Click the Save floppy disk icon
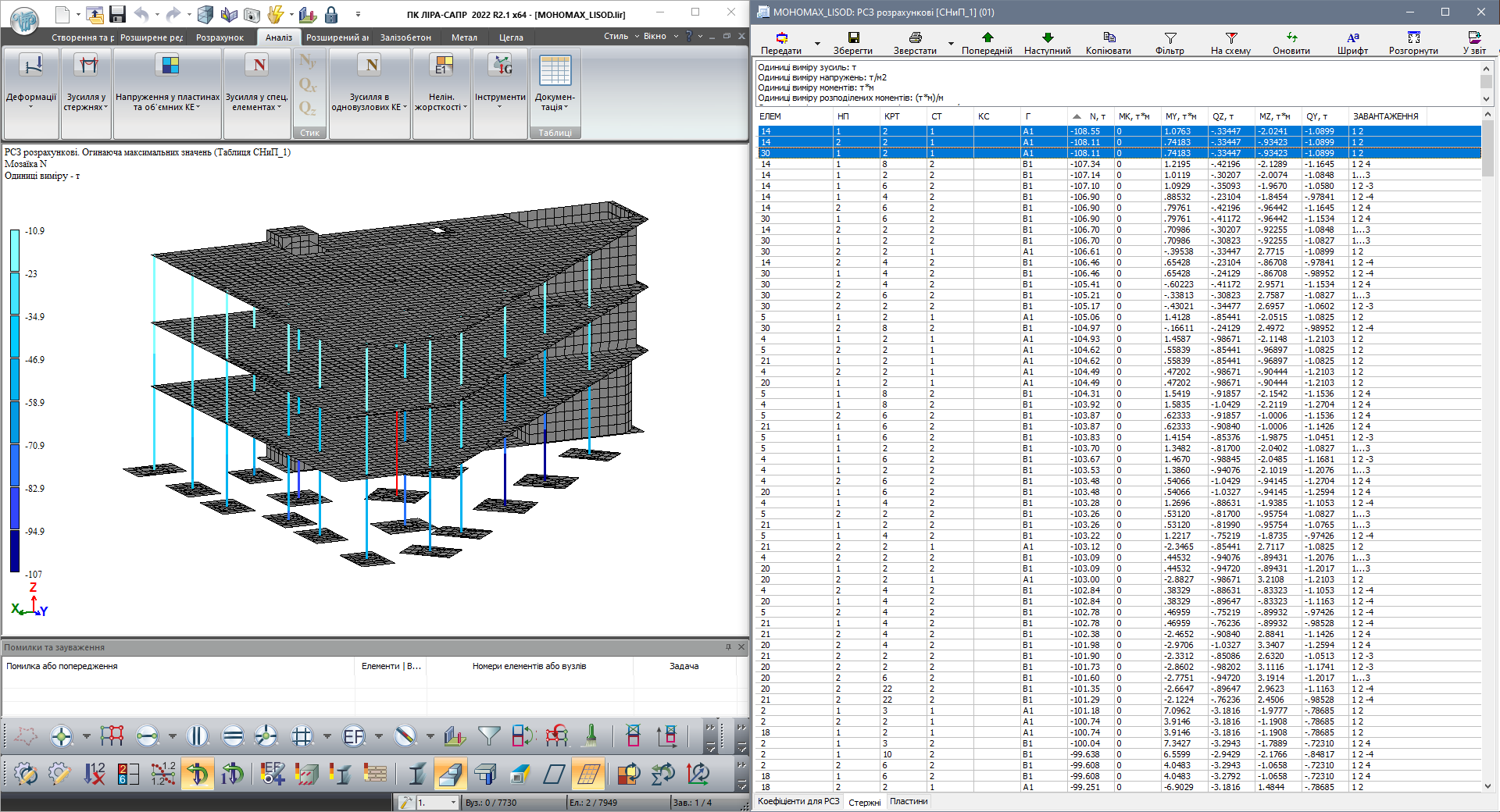 (117, 14)
